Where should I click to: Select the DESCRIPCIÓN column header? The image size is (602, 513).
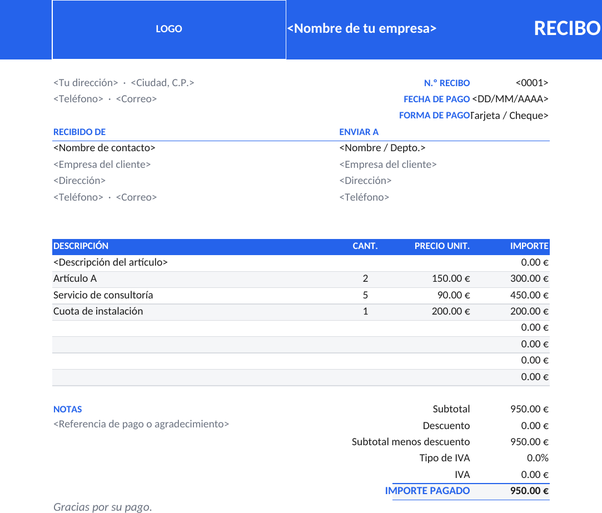[81, 246]
